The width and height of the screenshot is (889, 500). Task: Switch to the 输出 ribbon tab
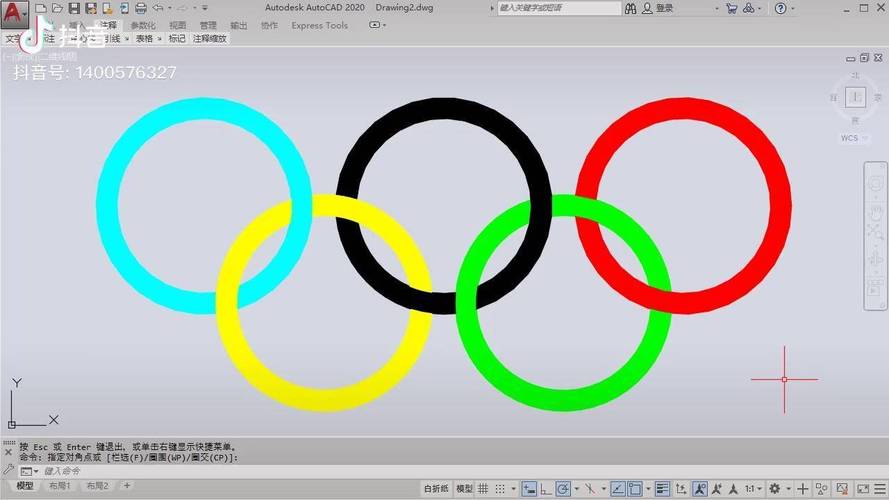click(239, 26)
